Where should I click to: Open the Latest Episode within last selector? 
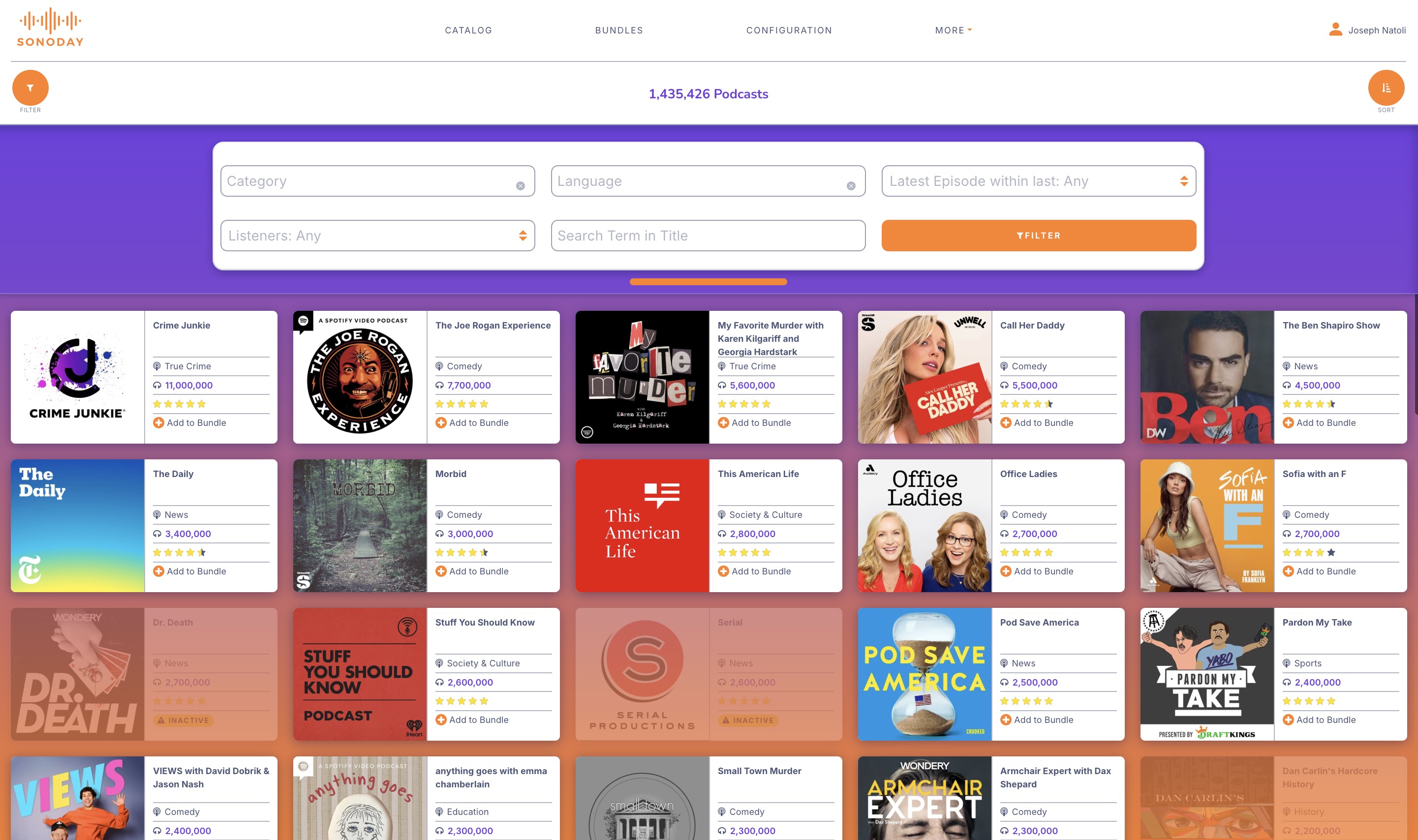pos(1038,181)
